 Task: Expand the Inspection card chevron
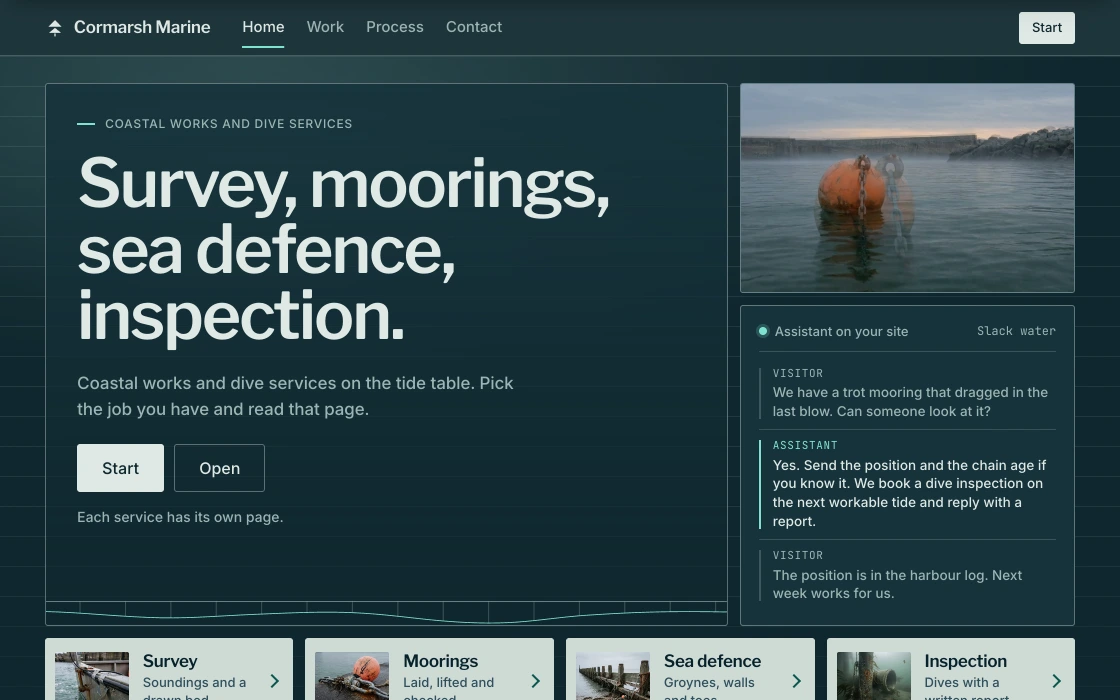point(1056,681)
